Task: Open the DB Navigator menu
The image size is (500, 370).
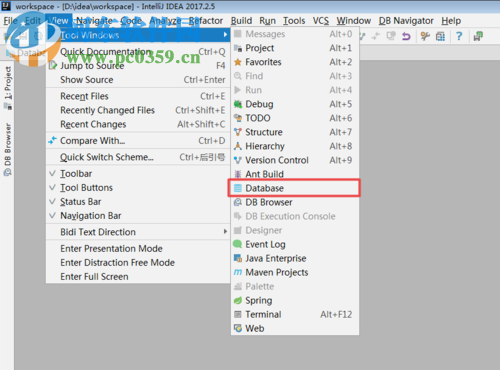Action: [406, 21]
